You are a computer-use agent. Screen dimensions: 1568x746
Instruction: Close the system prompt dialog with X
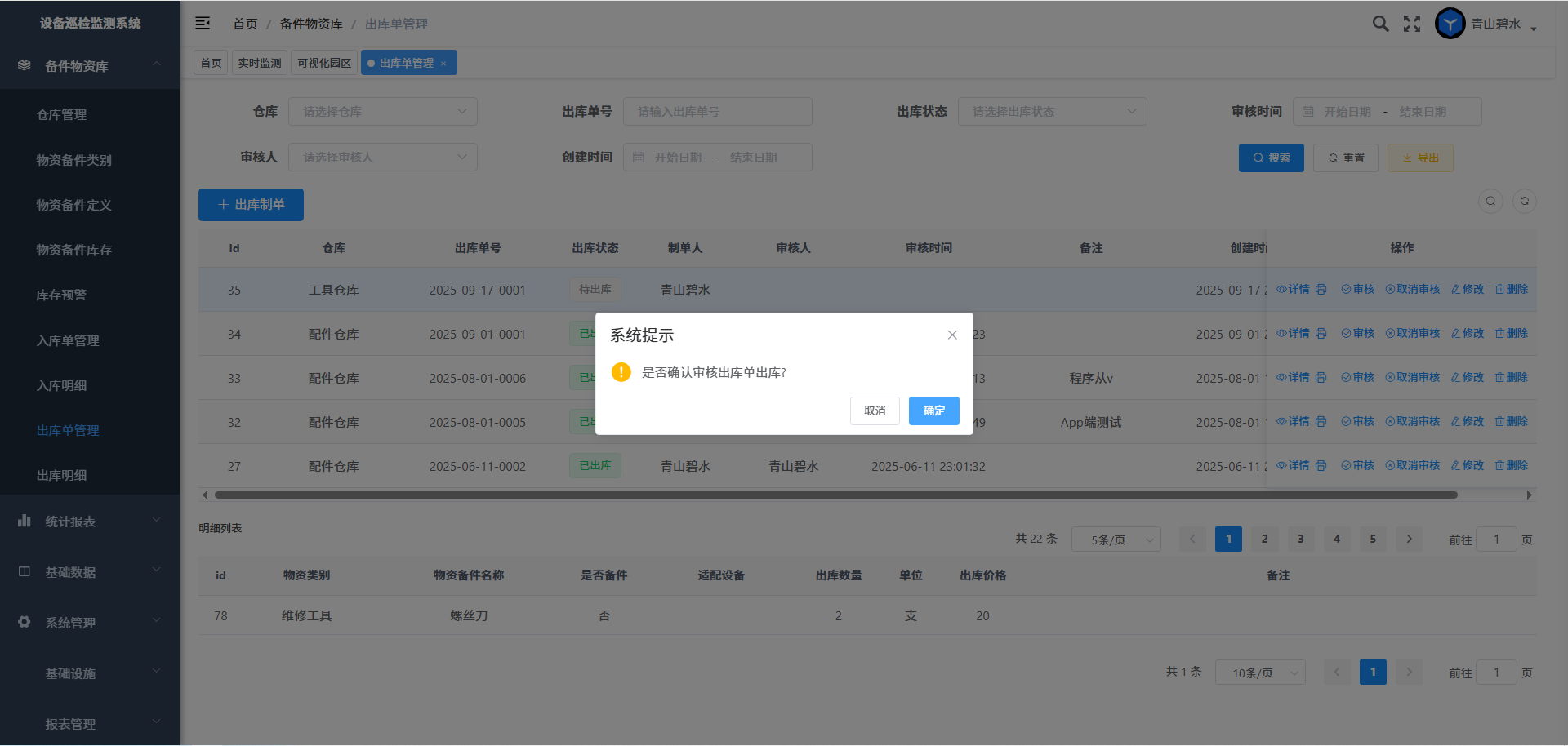pos(952,335)
